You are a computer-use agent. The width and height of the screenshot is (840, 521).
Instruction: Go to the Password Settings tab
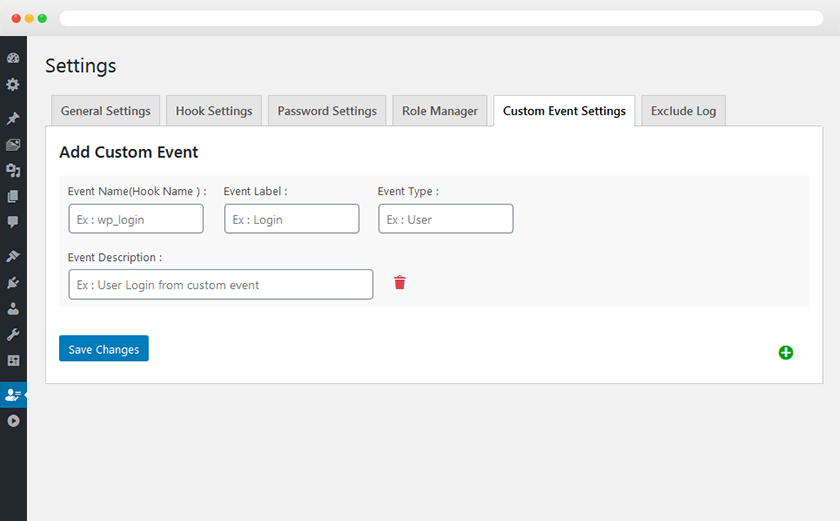coord(327,111)
